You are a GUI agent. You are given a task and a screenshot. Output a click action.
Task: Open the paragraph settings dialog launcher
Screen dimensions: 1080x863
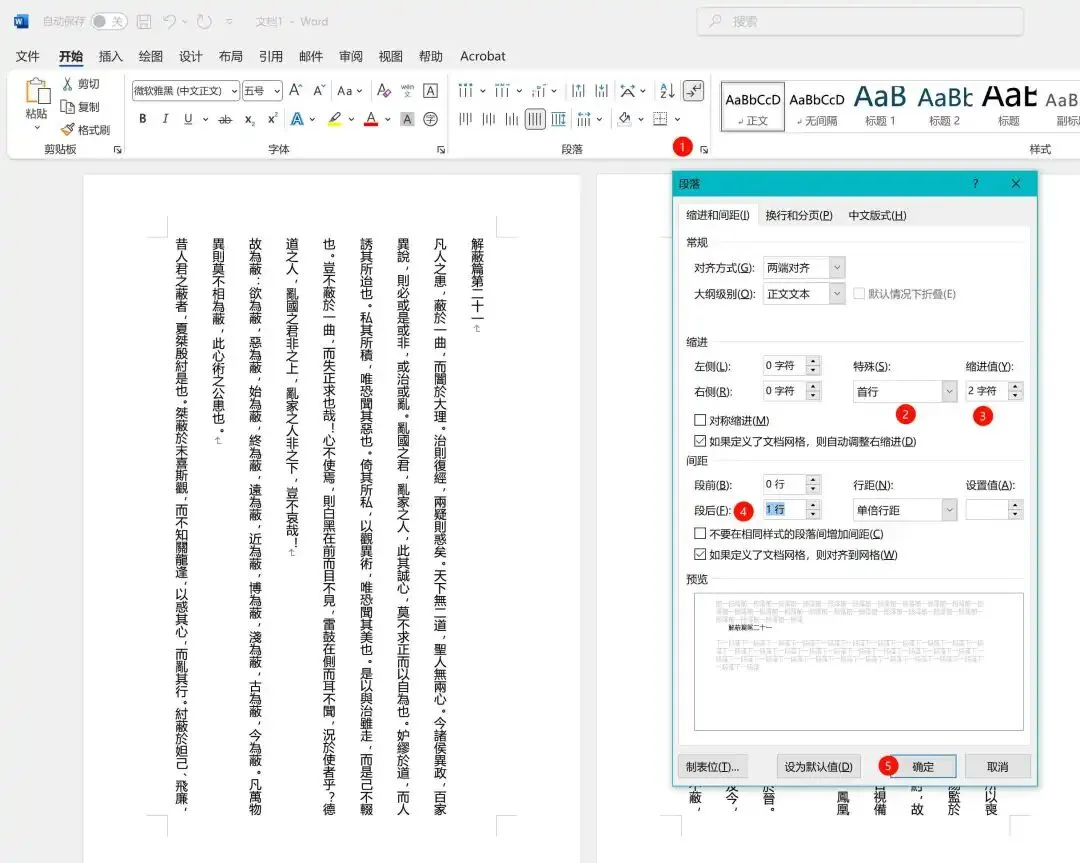click(x=704, y=149)
